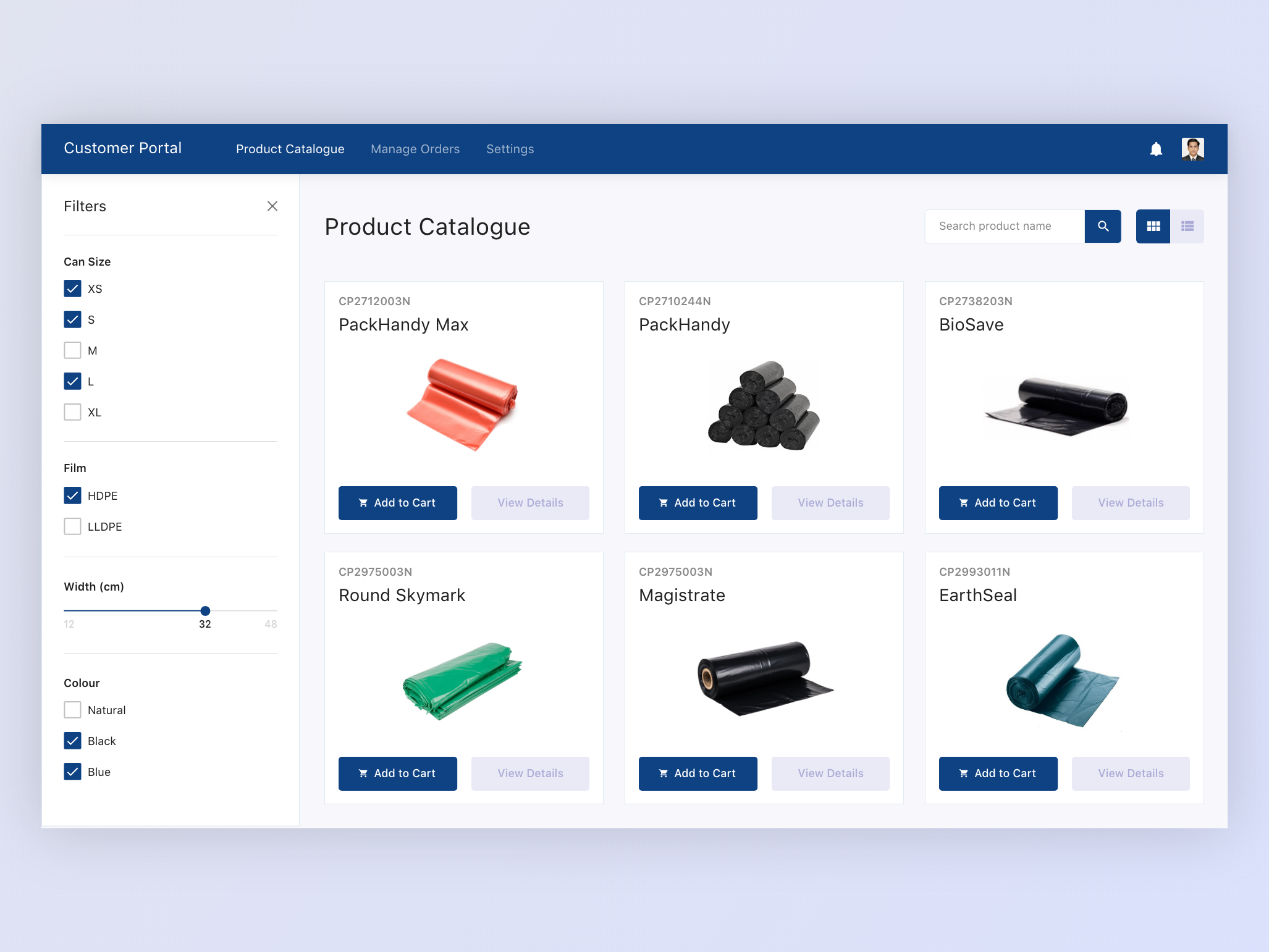This screenshot has height=952, width=1269.
Task: Click the EarthSeal teal roll image
Action: 1063,680
